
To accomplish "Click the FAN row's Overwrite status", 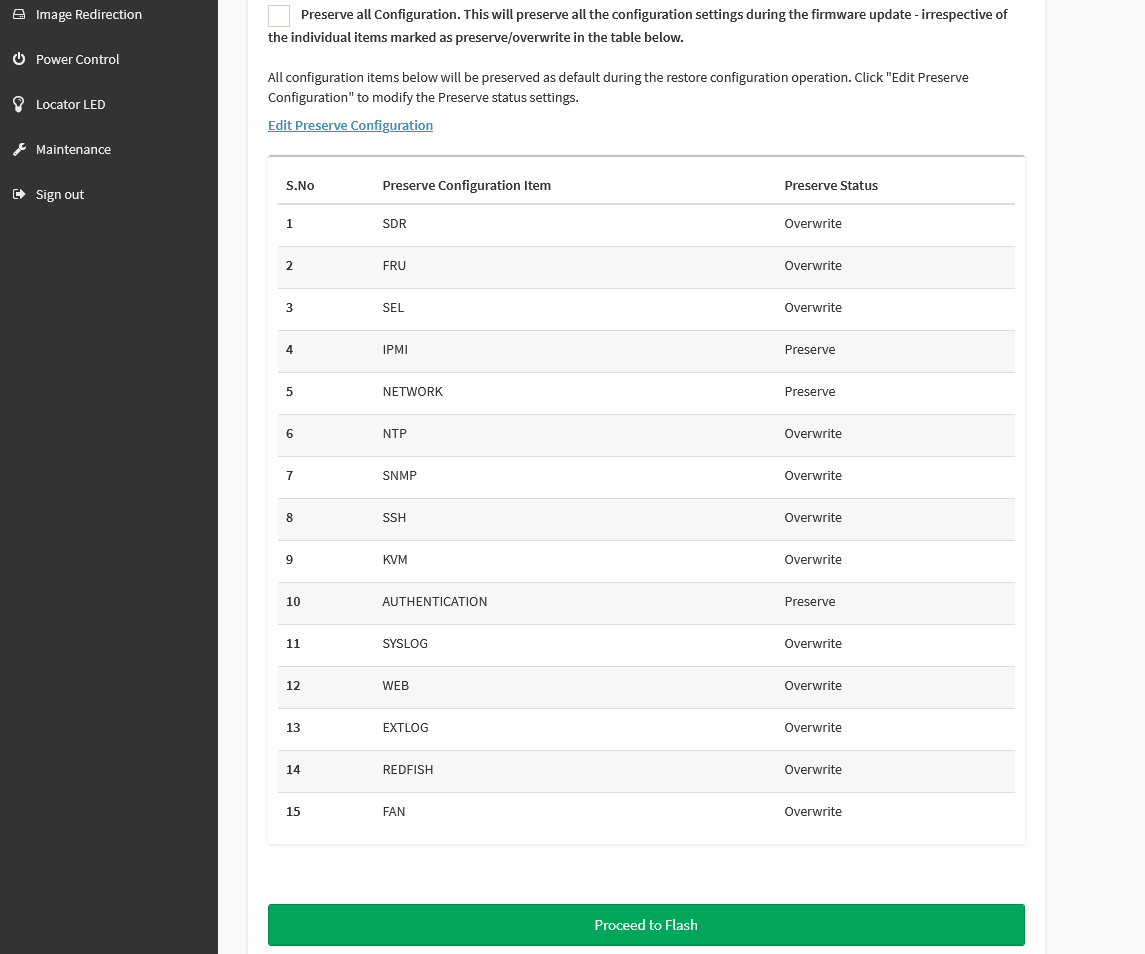I will click(812, 812).
